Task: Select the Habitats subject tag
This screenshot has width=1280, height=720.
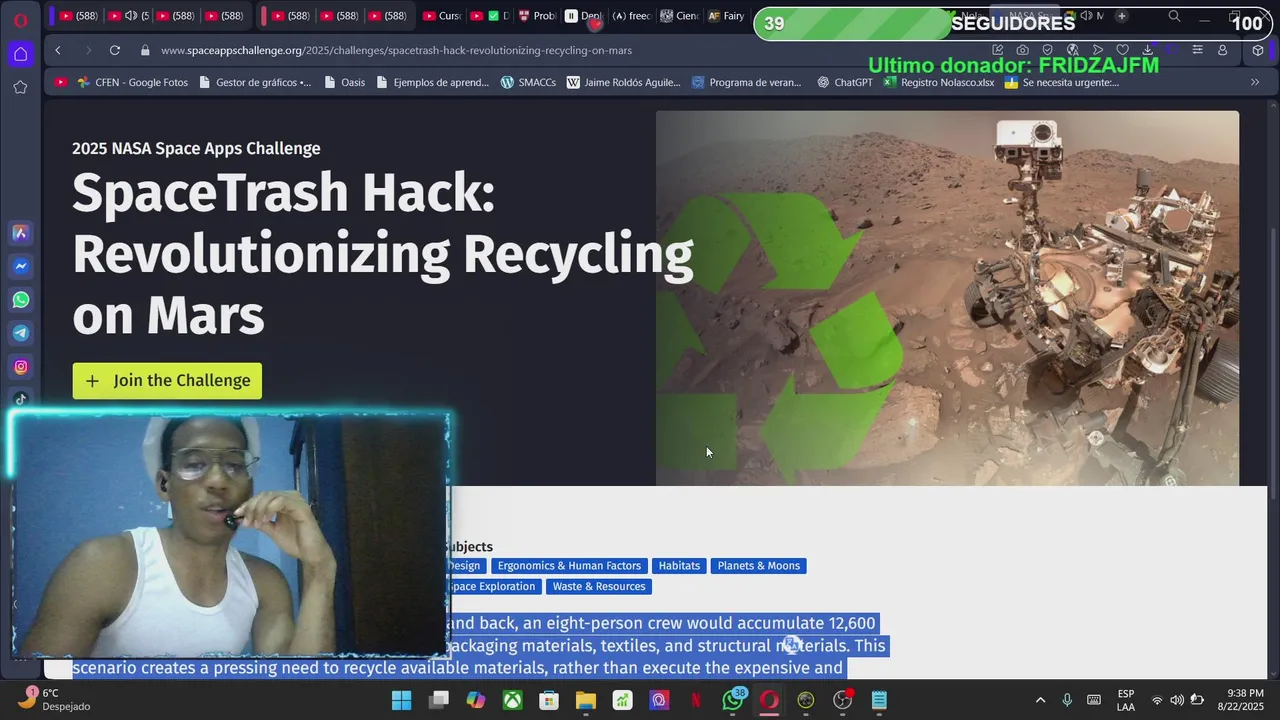Action: tap(679, 566)
